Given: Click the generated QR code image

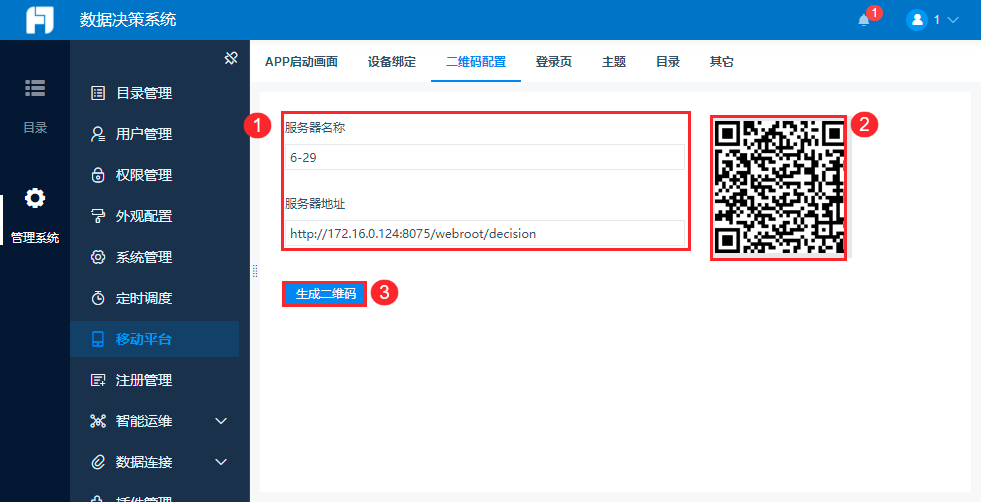Looking at the screenshot, I should [779, 187].
